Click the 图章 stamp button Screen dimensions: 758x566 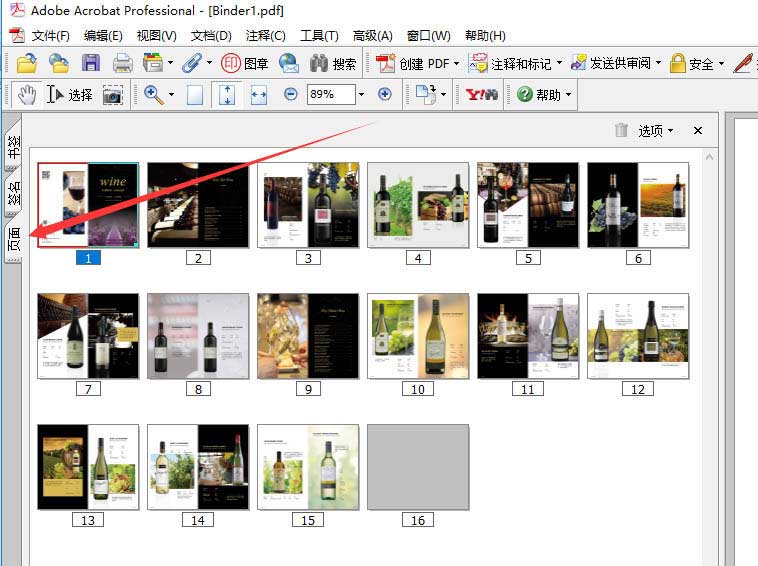click(245, 63)
